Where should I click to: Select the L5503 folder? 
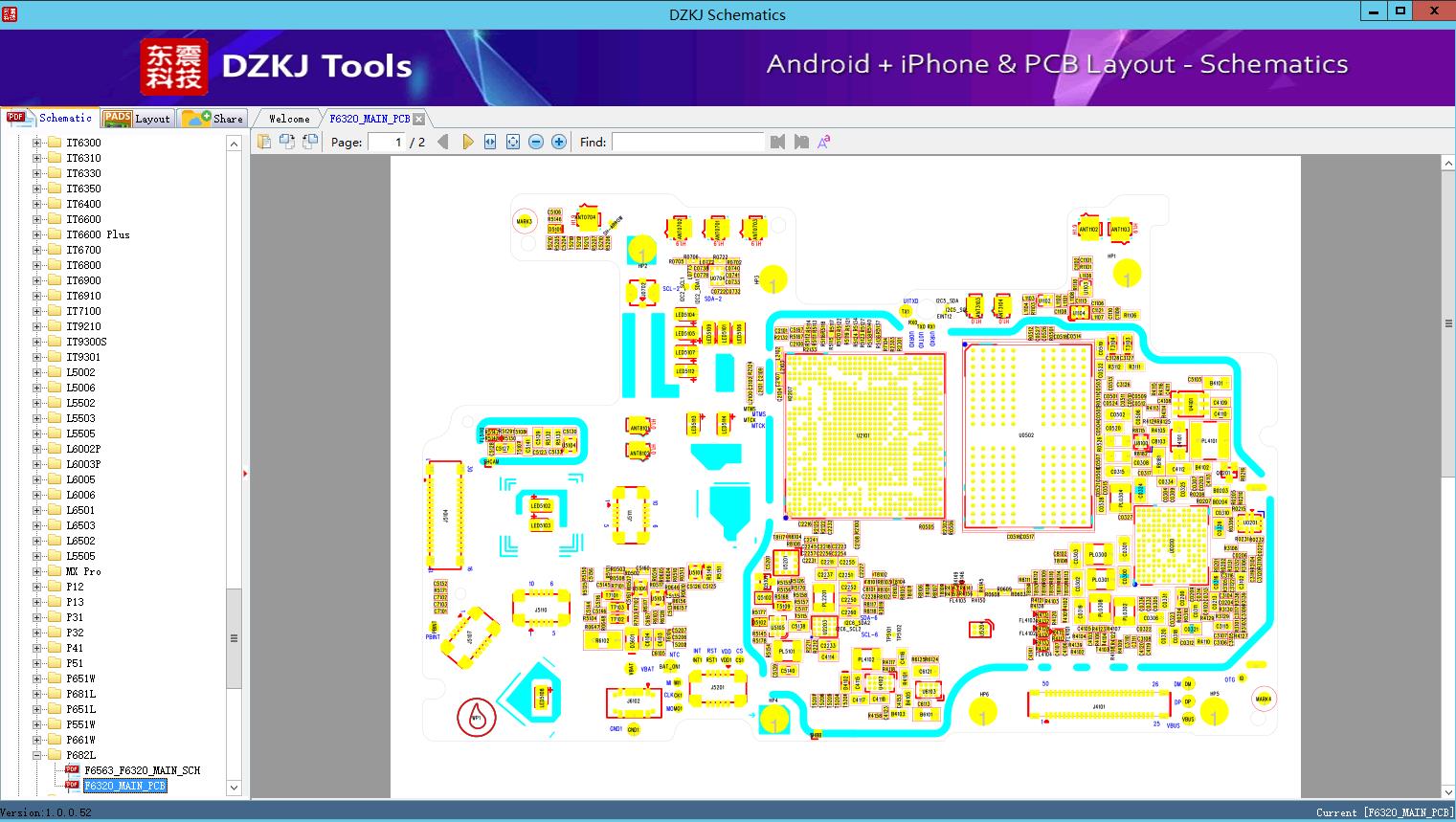(x=80, y=418)
